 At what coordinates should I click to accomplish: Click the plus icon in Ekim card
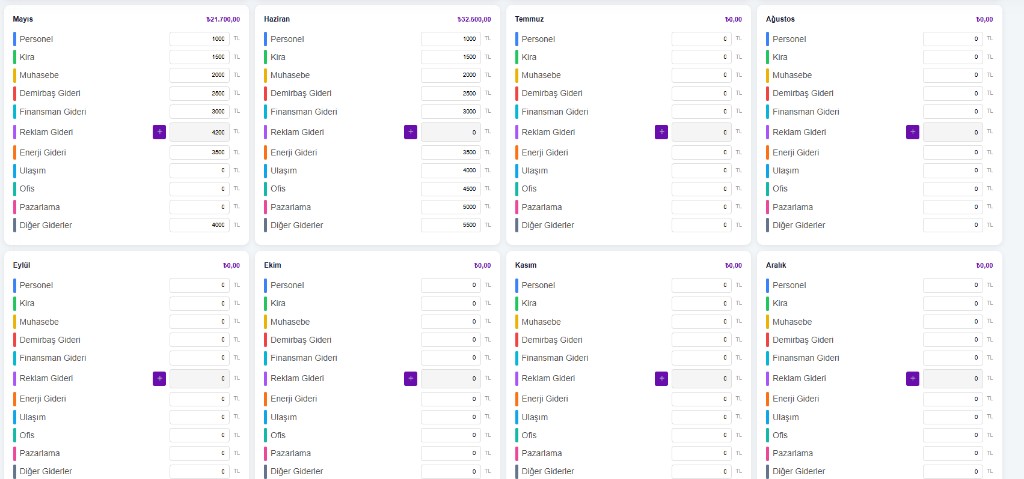(410, 378)
